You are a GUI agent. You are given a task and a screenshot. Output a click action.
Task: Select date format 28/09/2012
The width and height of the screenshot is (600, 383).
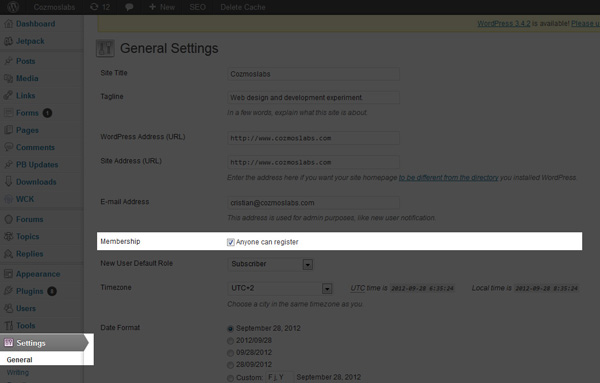coord(230,365)
